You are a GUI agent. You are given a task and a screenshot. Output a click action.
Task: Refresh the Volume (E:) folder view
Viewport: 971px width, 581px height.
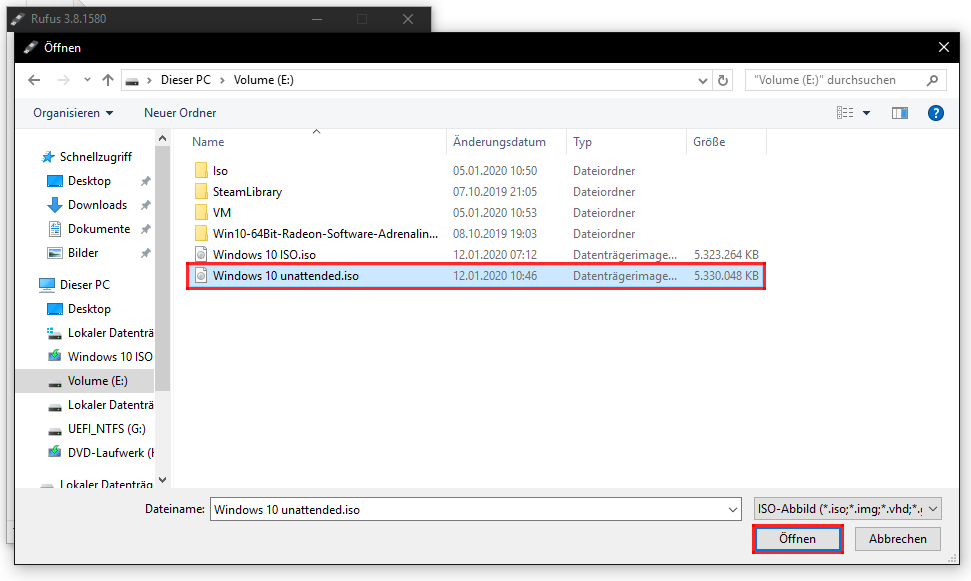tap(723, 81)
